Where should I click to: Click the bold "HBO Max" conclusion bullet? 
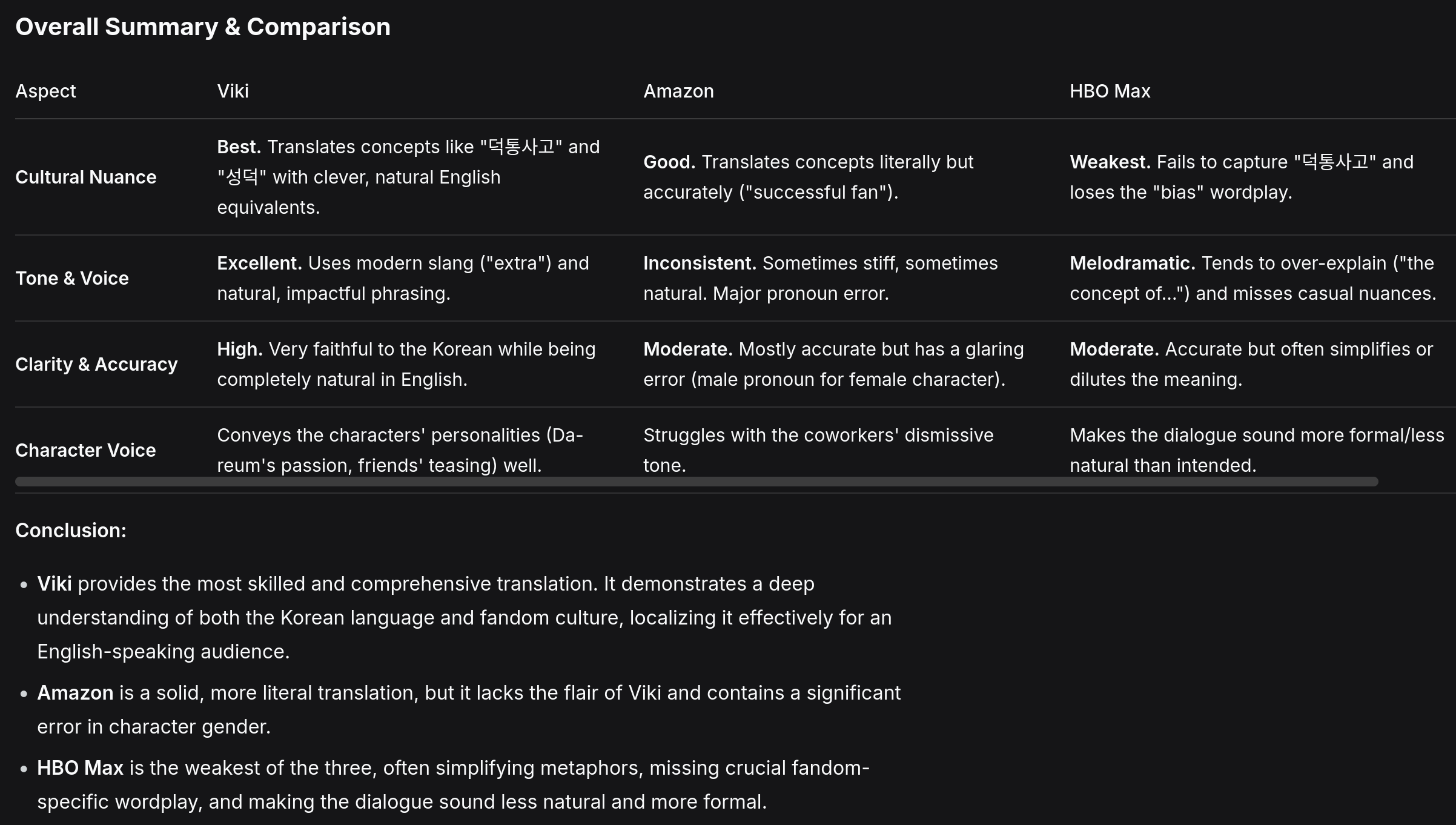[x=80, y=767]
